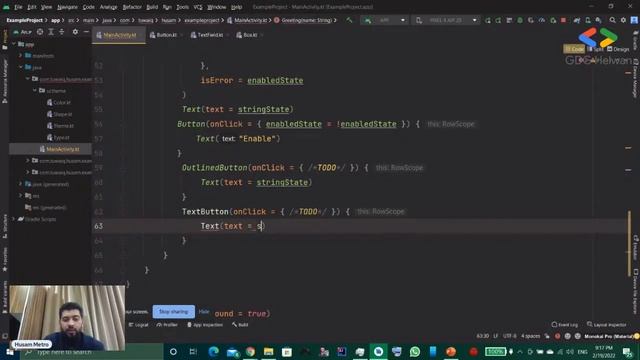Screen dimensions: 640x360
Task: Open the Android view dropdown in Project panel
Action: (22, 32)
